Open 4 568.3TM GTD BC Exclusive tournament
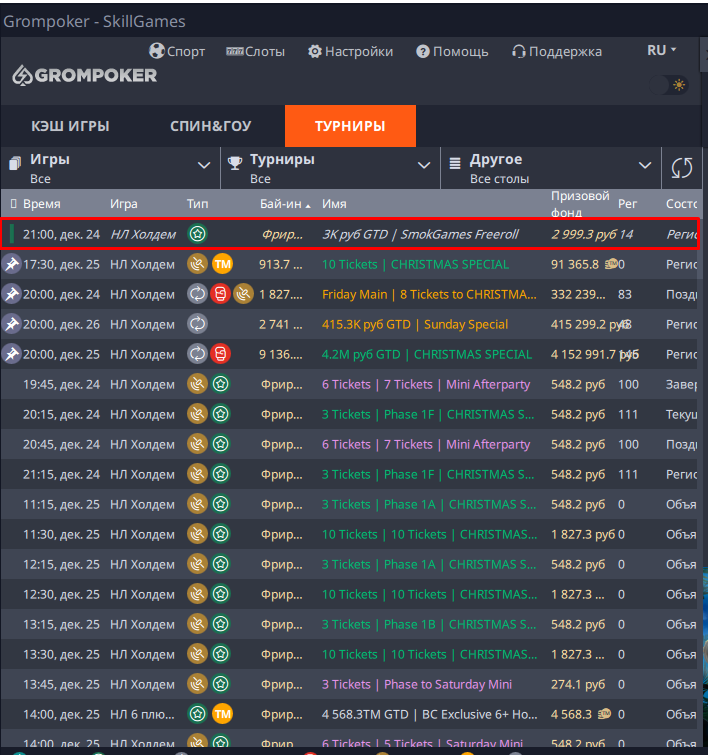 (430, 715)
